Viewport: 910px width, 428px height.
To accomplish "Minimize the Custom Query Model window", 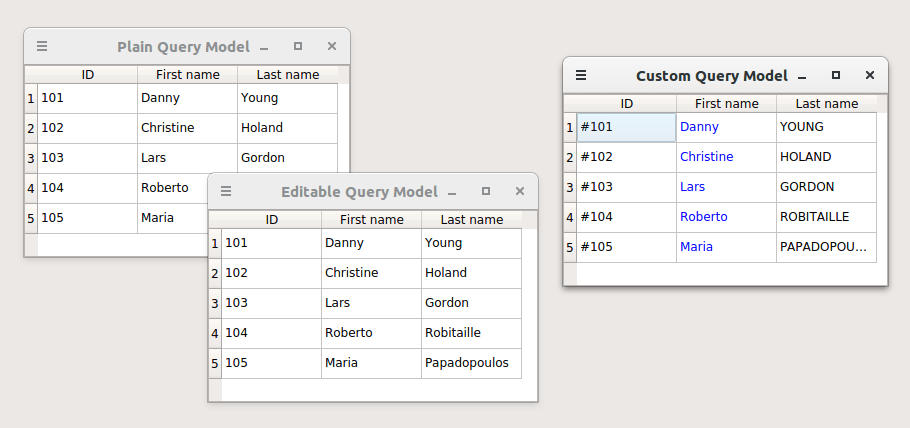I will 802,76.
